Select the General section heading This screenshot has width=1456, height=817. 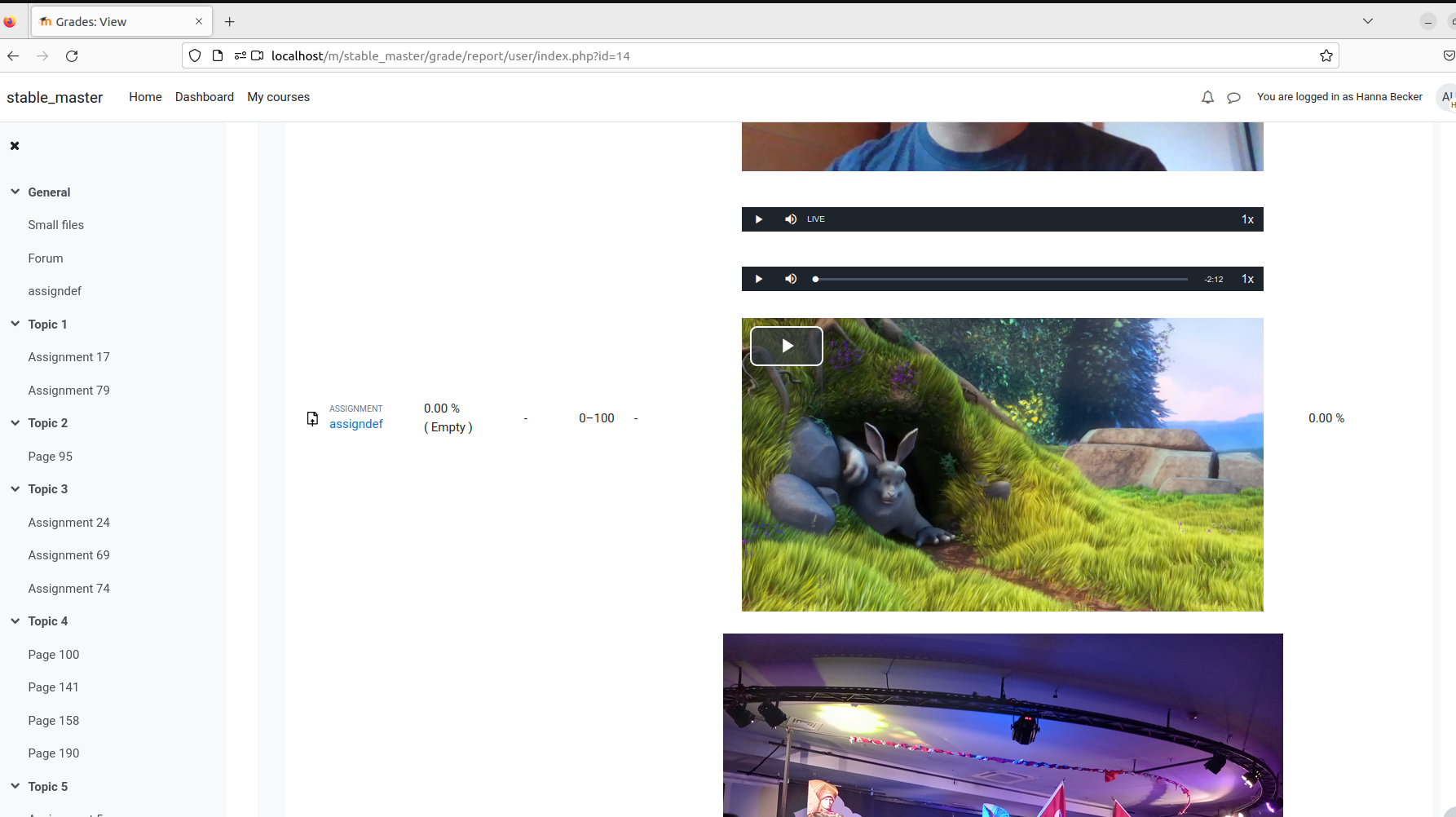coord(49,192)
